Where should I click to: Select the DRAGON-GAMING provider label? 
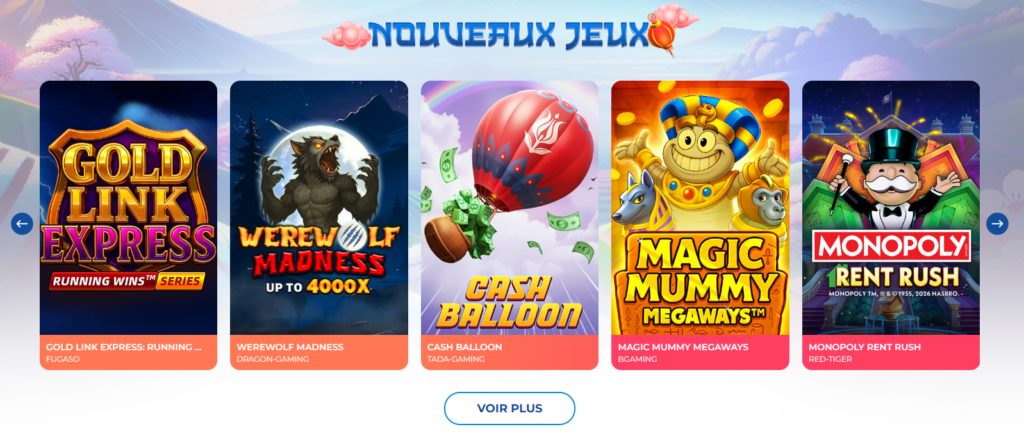[x=272, y=360]
